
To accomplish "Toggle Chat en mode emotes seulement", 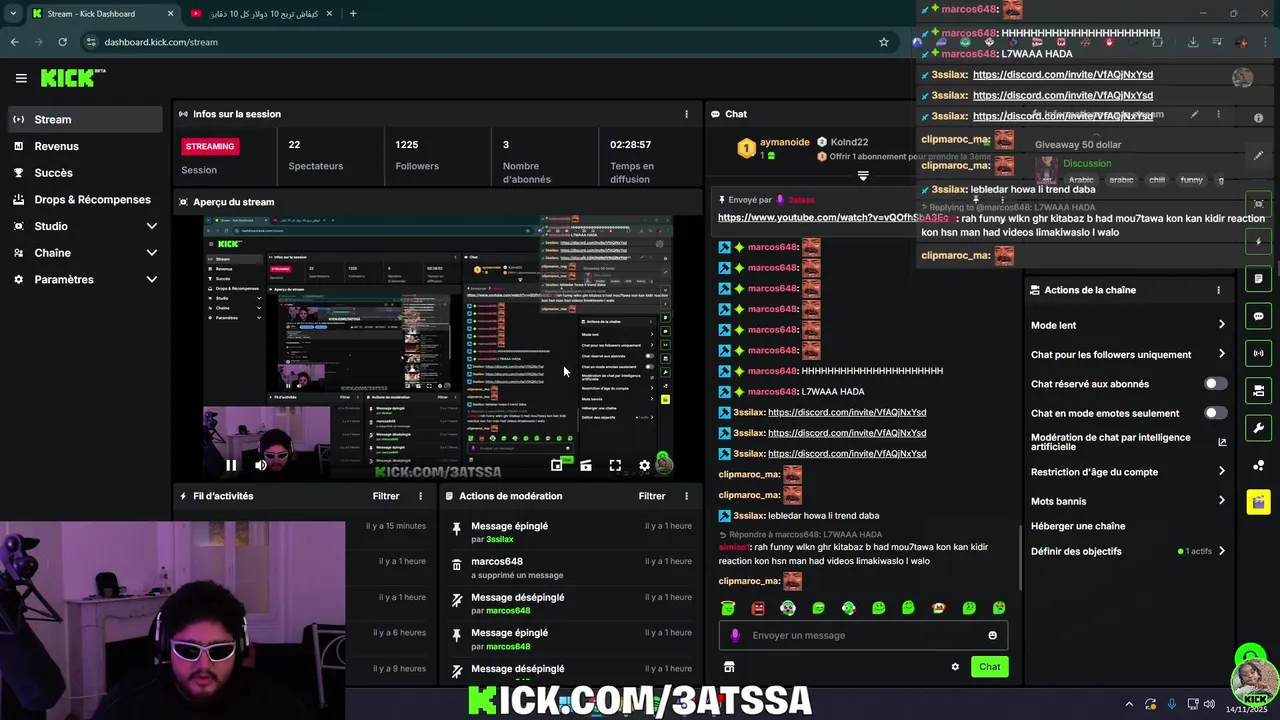I will [x=1215, y=413].
